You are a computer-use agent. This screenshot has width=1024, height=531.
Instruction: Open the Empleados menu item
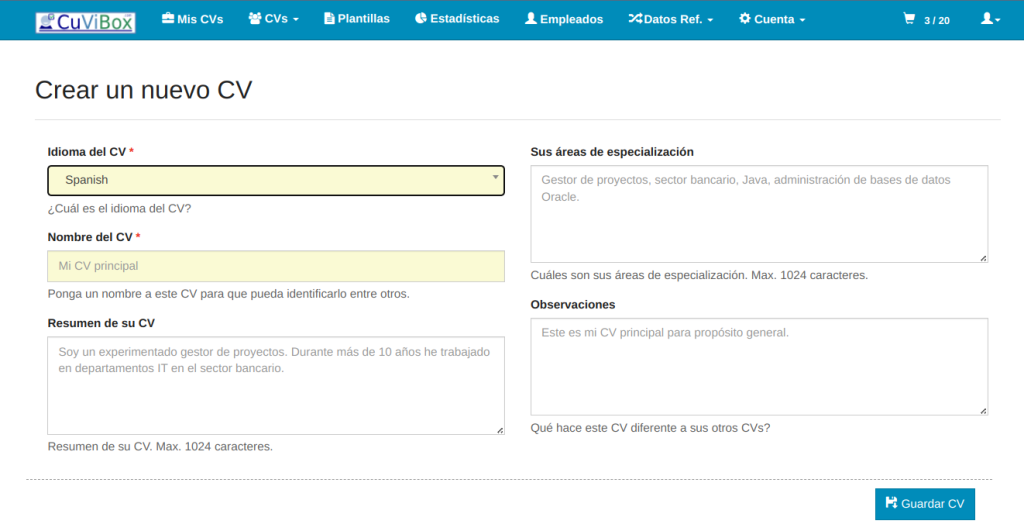571,19
